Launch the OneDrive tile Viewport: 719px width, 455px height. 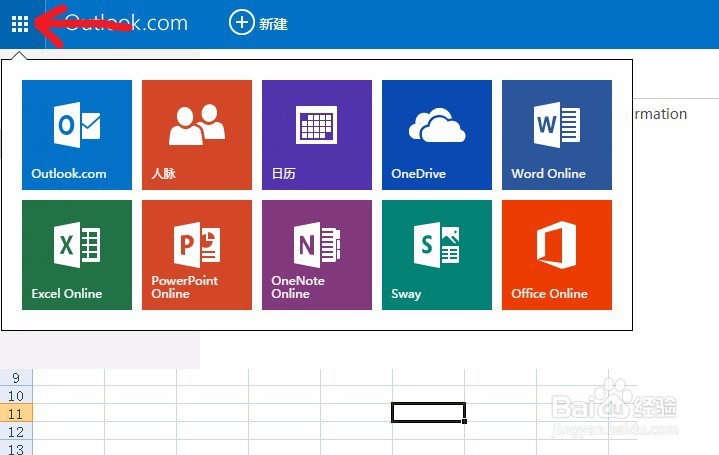[437, 135]
